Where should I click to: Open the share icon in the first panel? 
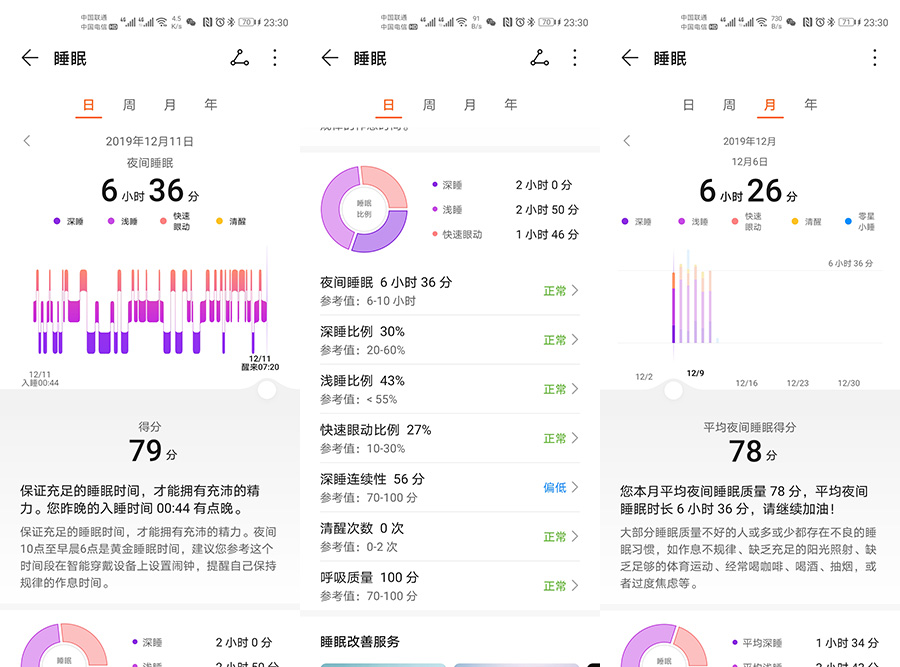[239, 58]
